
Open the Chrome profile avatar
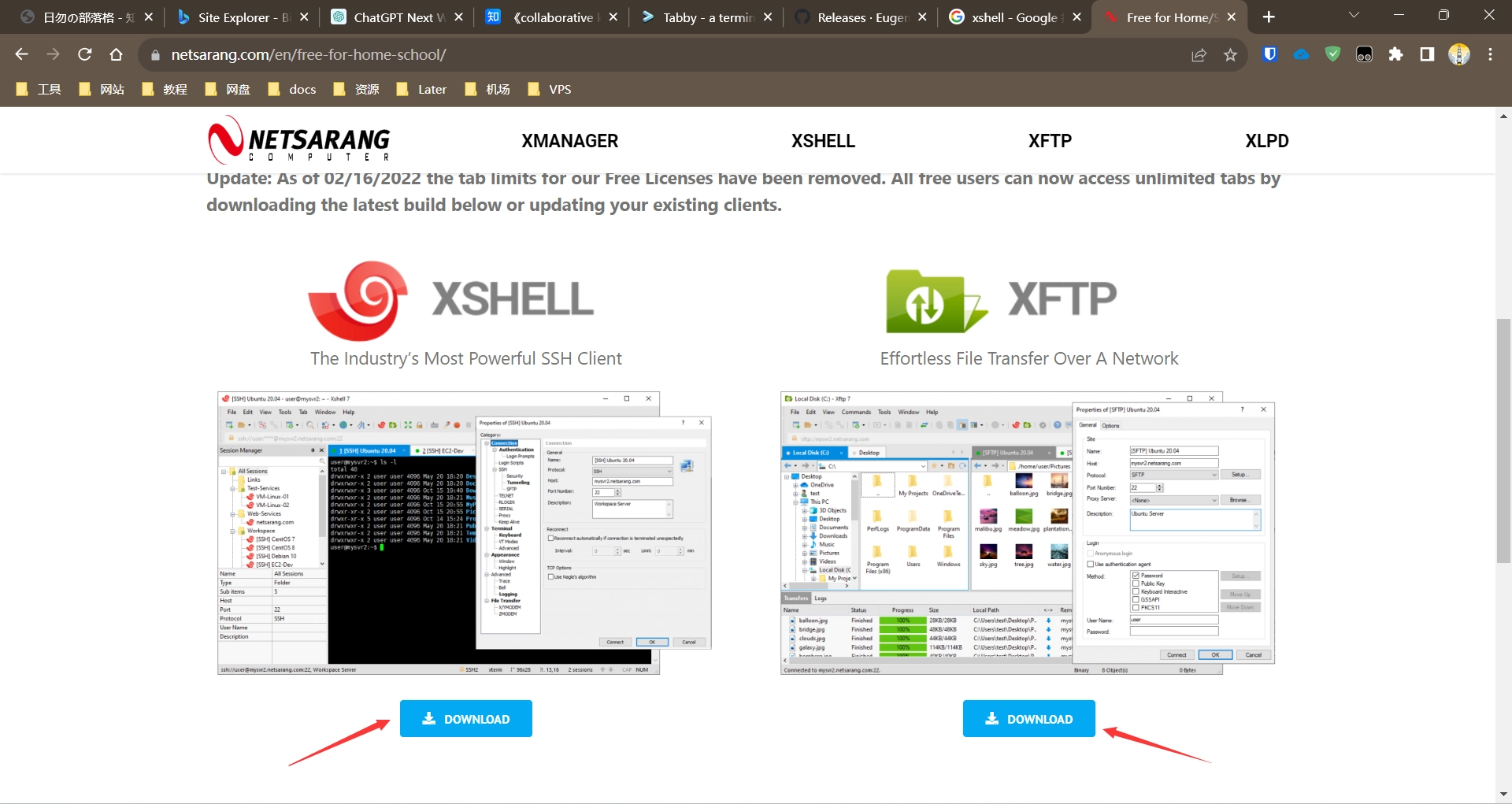(1458, 54)
